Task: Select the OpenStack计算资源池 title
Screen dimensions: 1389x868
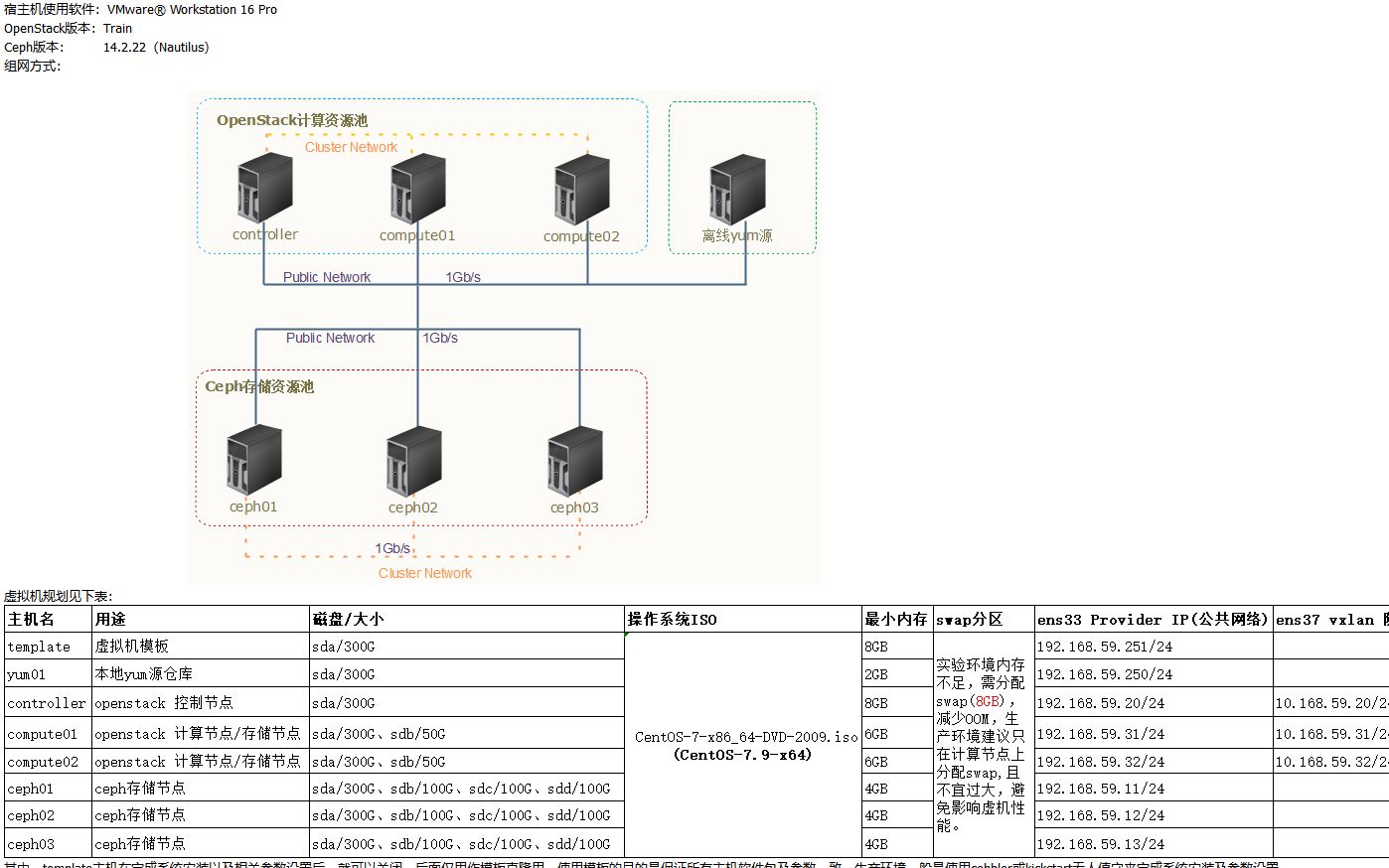Action: (x=292, y=120)
